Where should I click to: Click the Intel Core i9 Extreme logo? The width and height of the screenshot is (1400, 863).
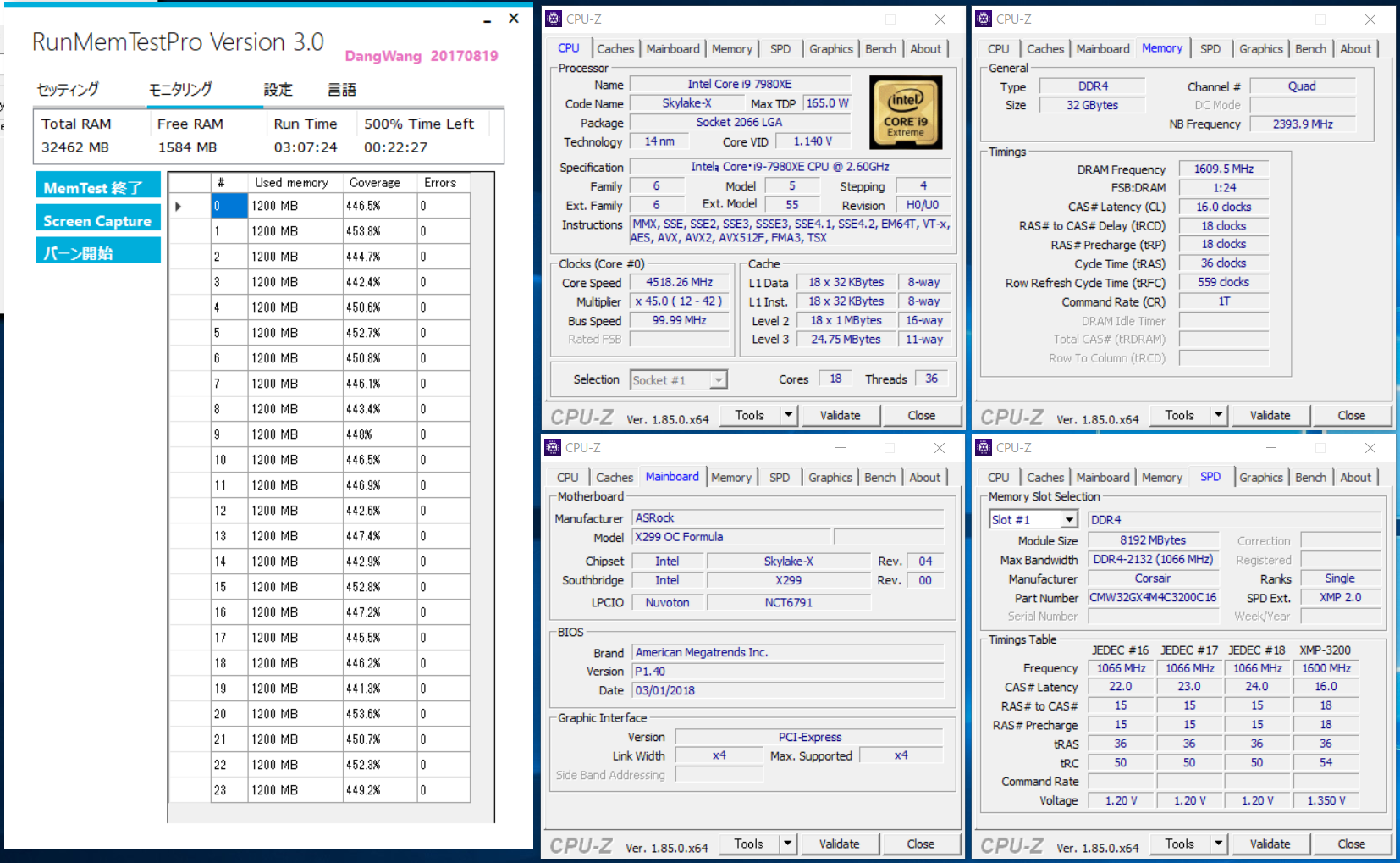pos(906,113)
